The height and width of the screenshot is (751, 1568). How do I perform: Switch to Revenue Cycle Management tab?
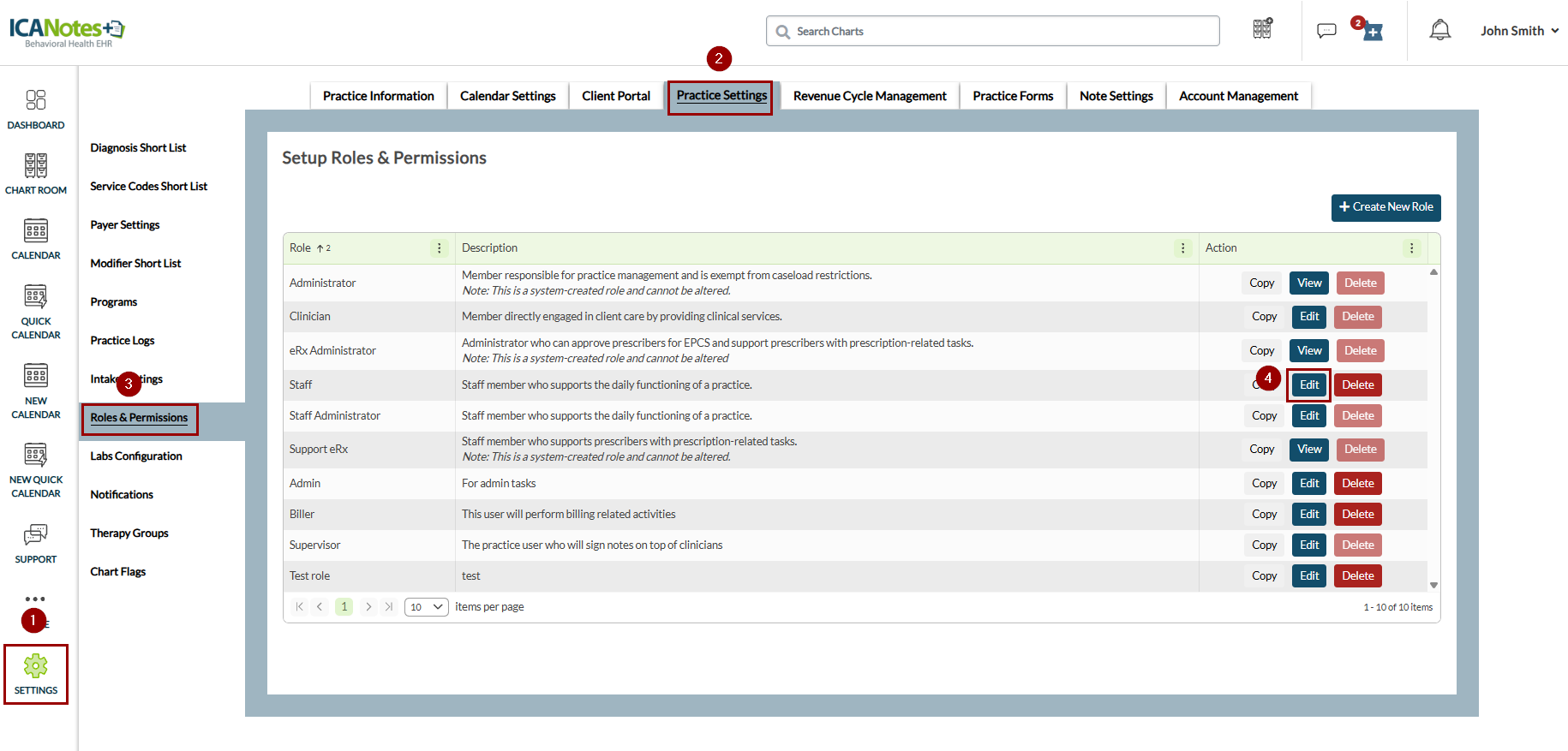pyautogui.click(x=869, y=96)
